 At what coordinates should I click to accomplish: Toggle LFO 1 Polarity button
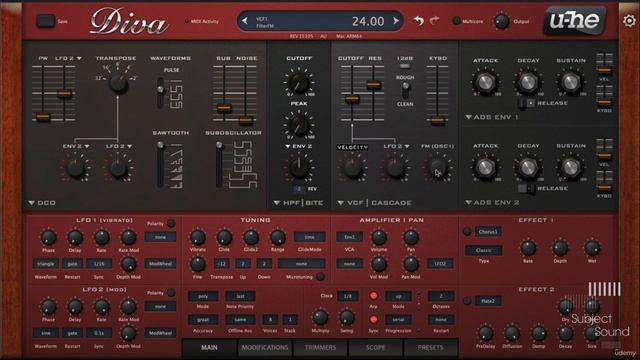(171, 223)
